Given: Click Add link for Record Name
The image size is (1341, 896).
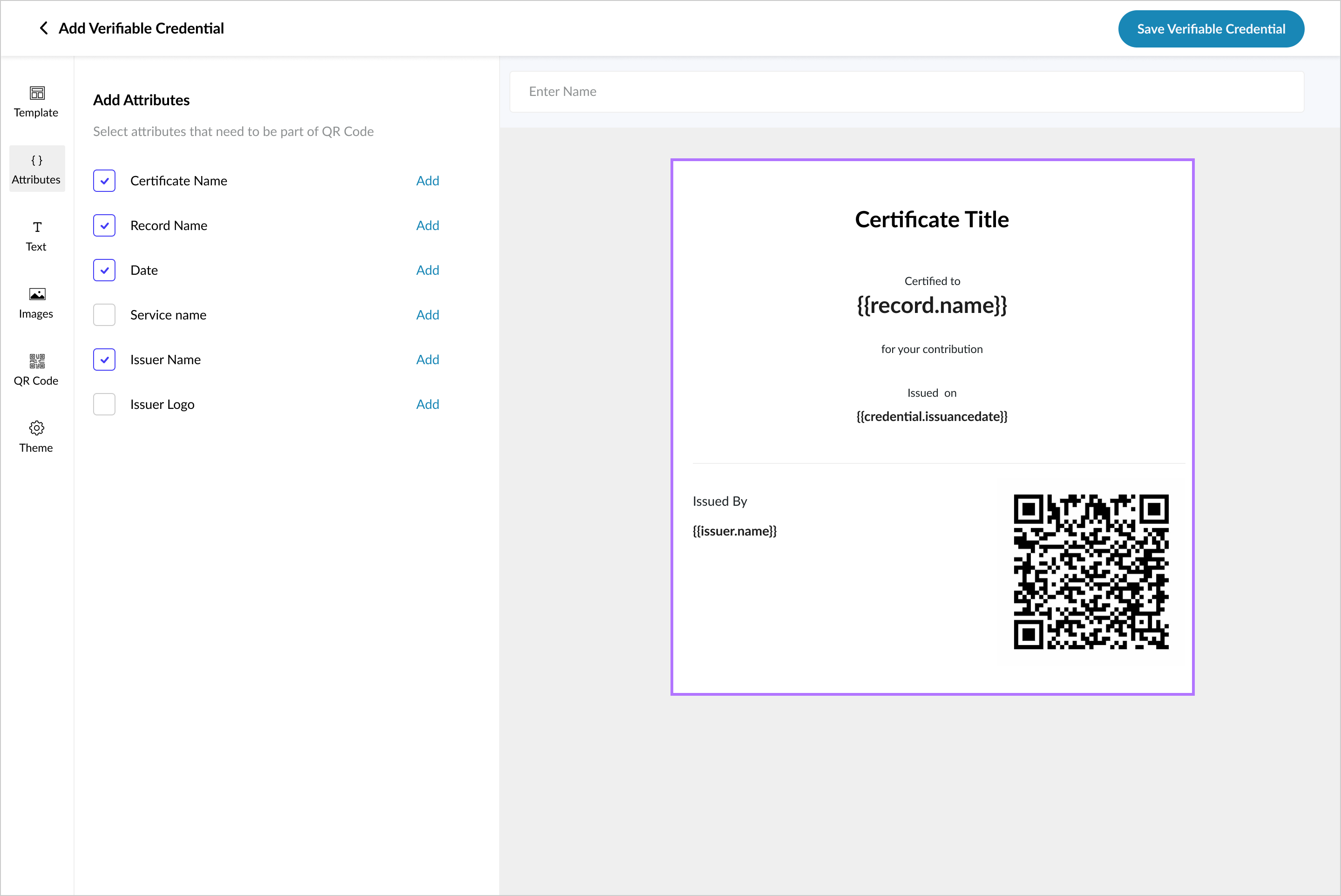Looking at the screenshot, I should [427, 225].
